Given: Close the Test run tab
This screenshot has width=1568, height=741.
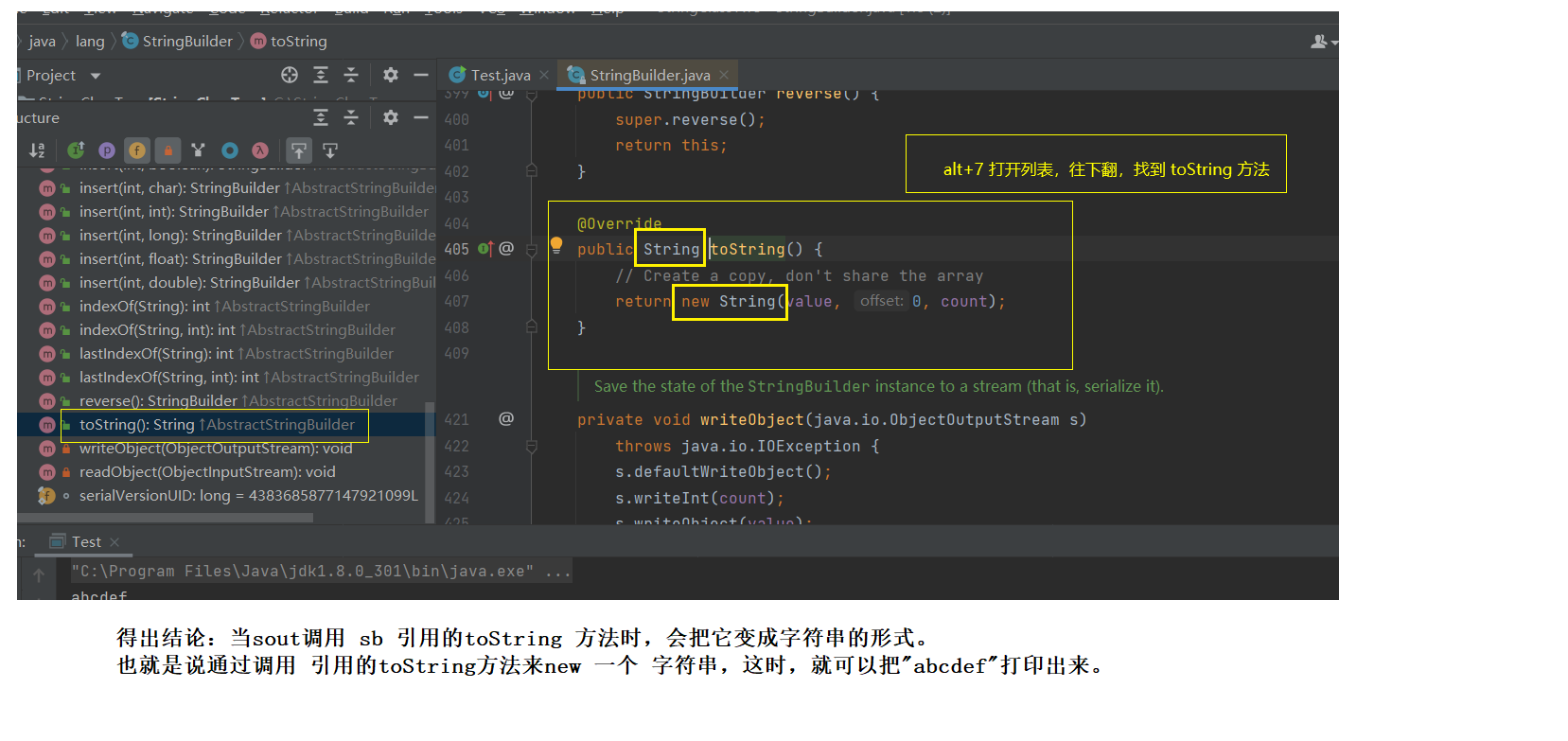Looking at the screenshot, I should (x=115, y=542).
